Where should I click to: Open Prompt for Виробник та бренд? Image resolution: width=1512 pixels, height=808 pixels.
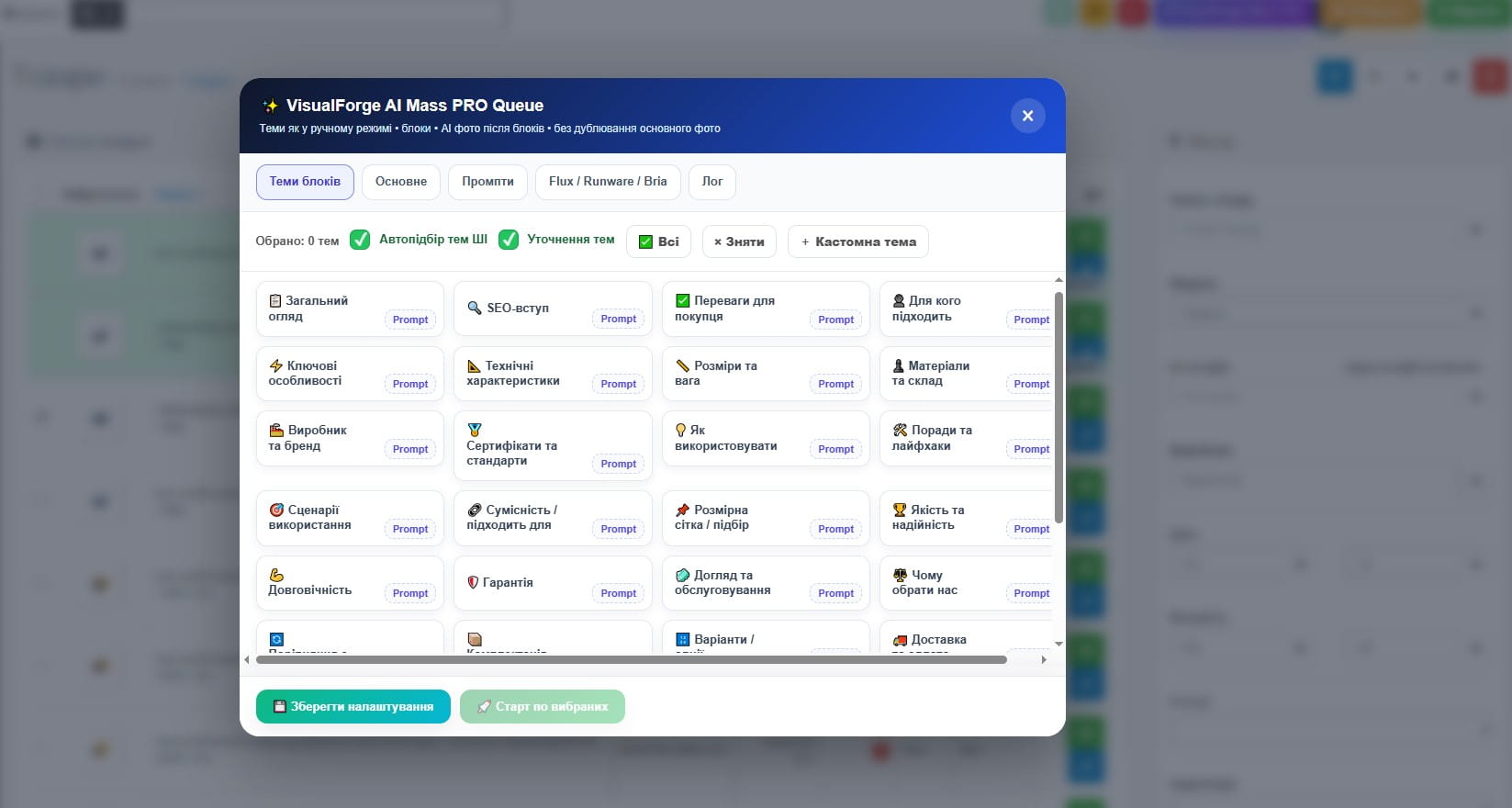(410, 449)
